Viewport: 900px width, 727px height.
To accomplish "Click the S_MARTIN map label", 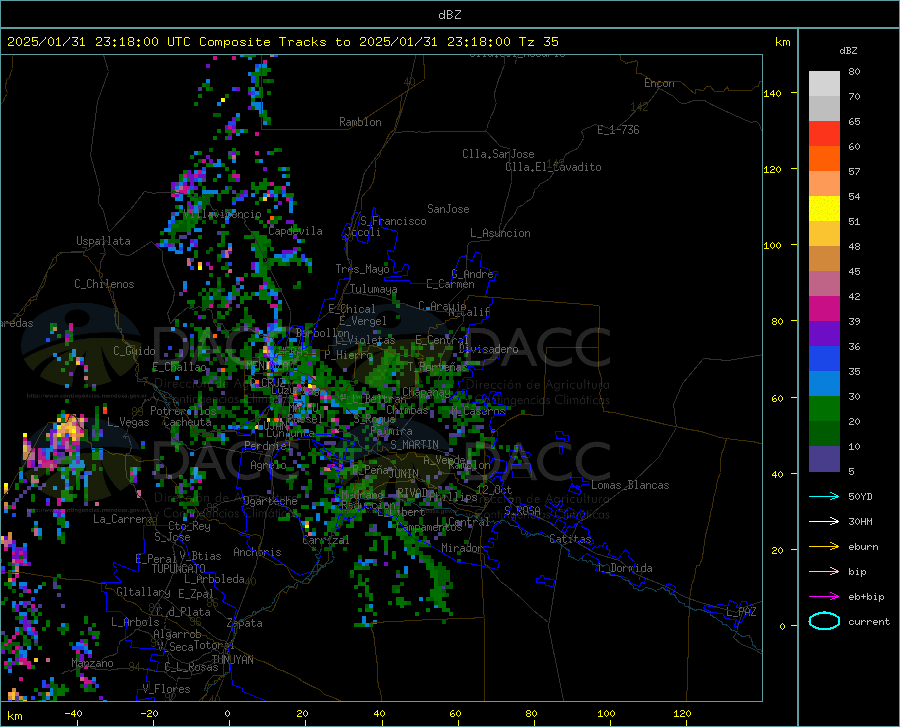I will pos(414,445).
